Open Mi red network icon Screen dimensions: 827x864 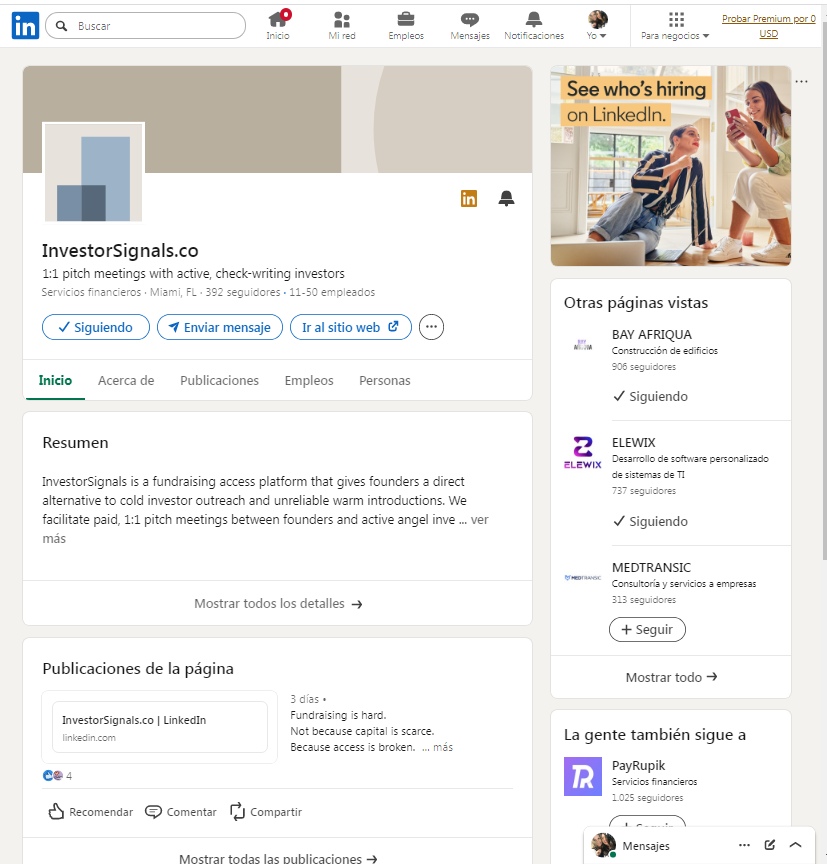click(x=342, y=26)
